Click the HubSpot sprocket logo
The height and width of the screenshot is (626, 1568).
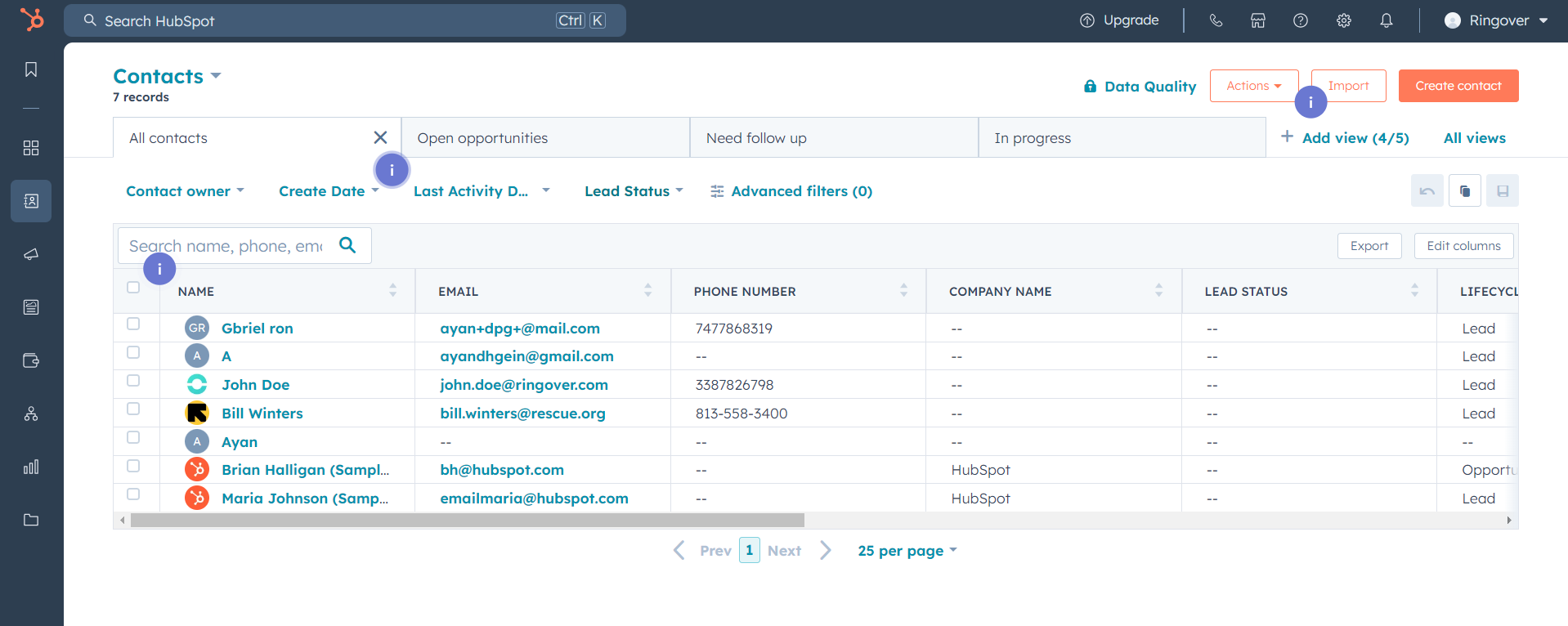click(x=31, y=19)
